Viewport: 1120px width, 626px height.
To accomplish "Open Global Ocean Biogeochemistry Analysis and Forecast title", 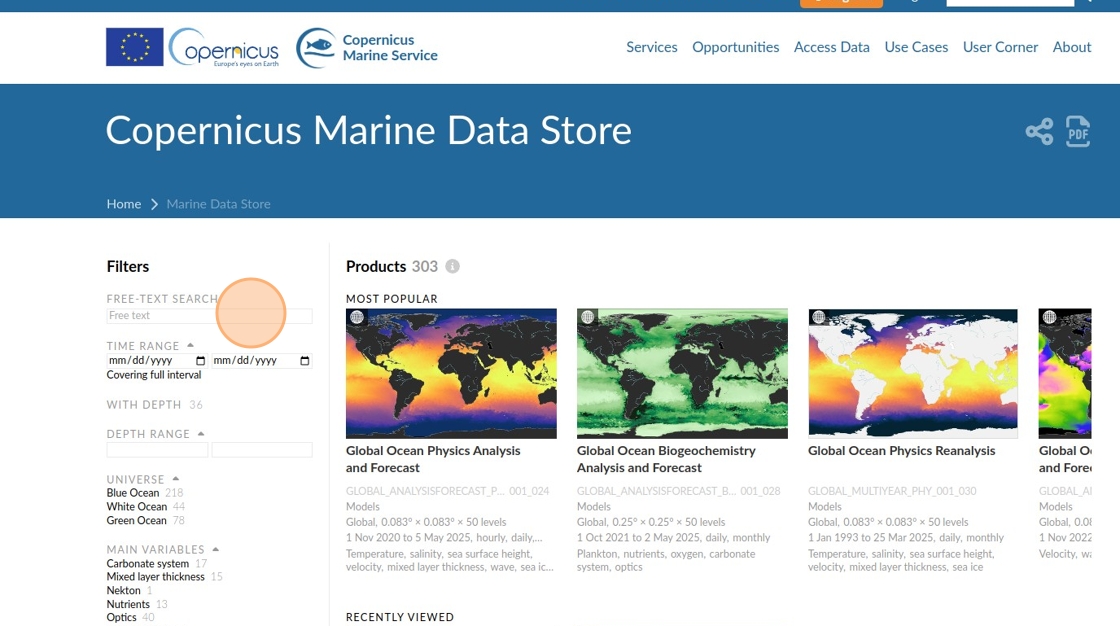I will [x=666, y=459].
